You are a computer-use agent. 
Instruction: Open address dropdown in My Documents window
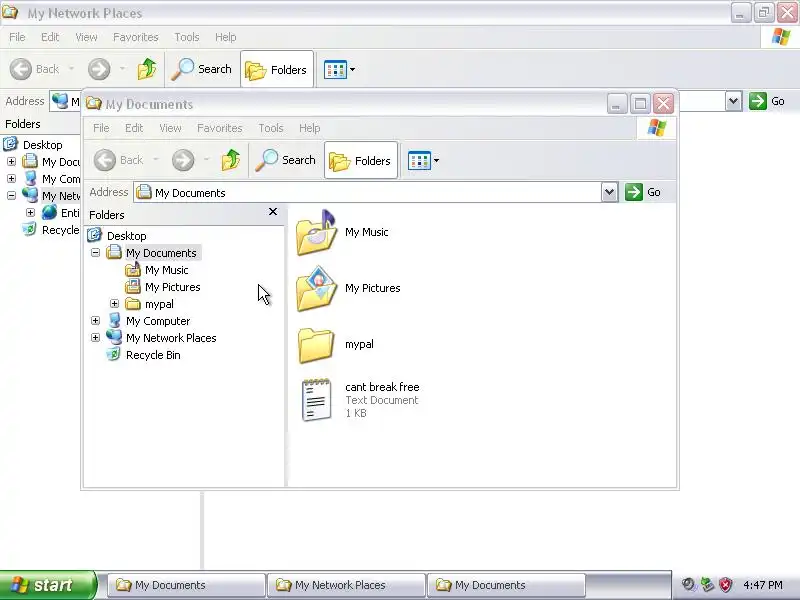(609, 192)
